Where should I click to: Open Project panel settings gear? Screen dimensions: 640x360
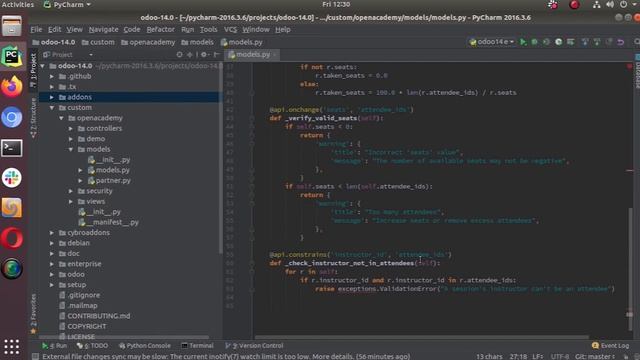tap(204, 55)
